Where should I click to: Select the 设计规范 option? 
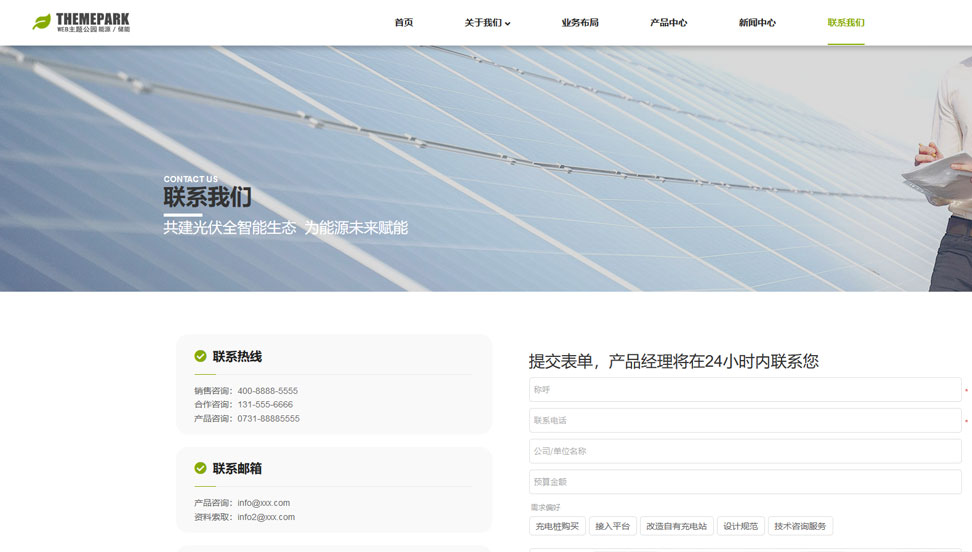pyautogui.click(x=741, y=526)
